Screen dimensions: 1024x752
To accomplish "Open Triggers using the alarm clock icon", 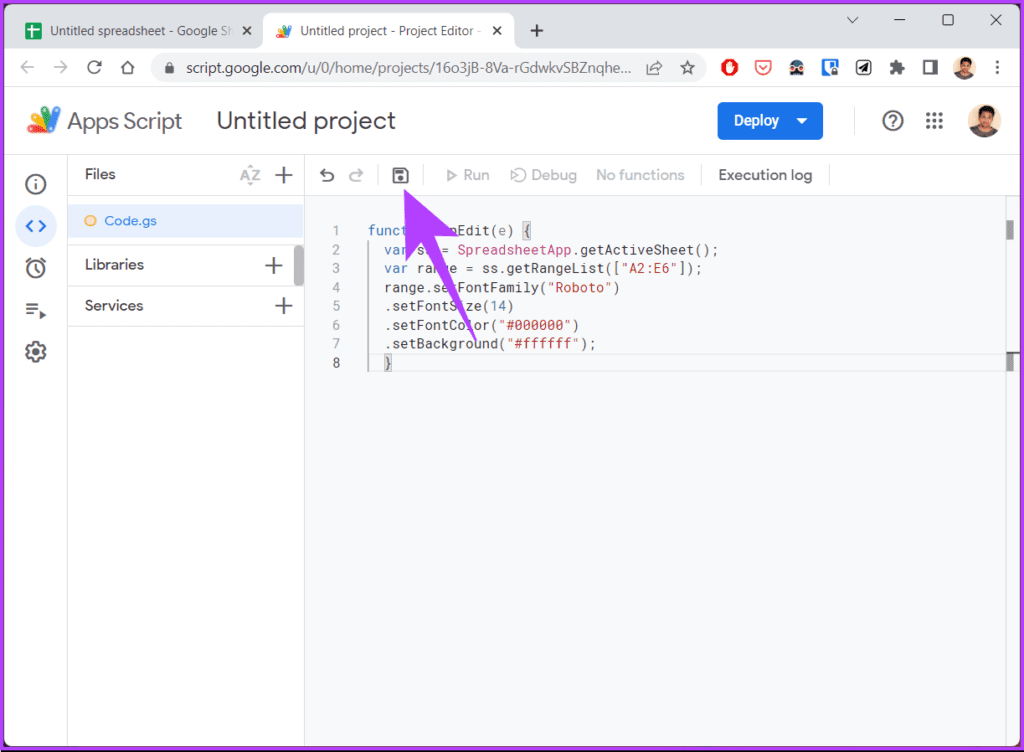I will [36, 268].
